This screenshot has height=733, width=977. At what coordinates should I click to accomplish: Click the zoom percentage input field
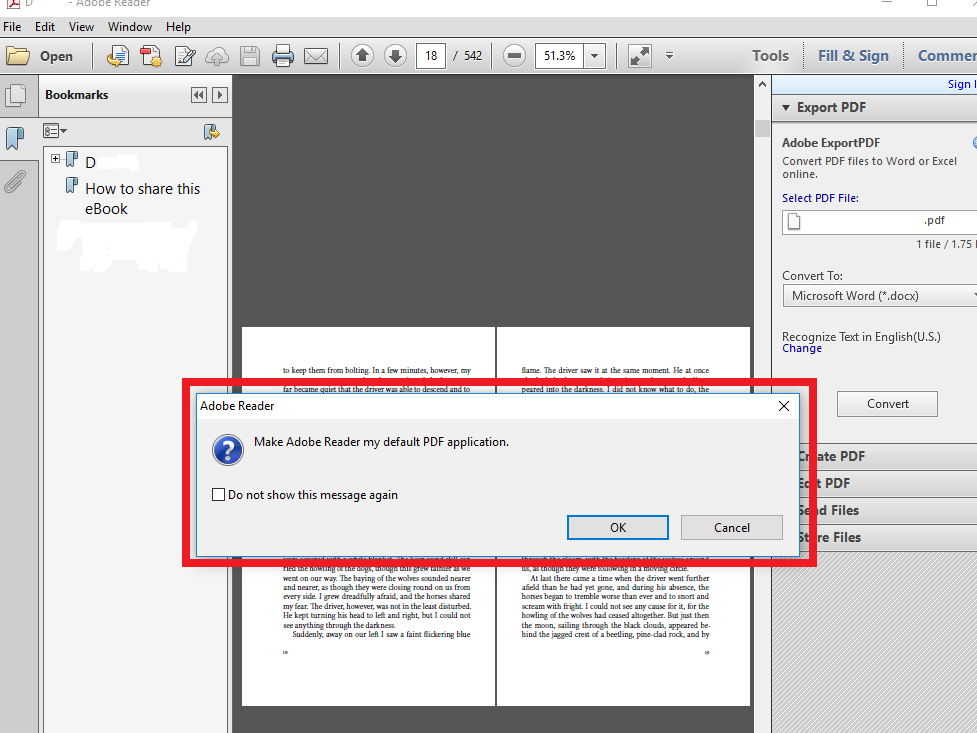click(560, 55)
